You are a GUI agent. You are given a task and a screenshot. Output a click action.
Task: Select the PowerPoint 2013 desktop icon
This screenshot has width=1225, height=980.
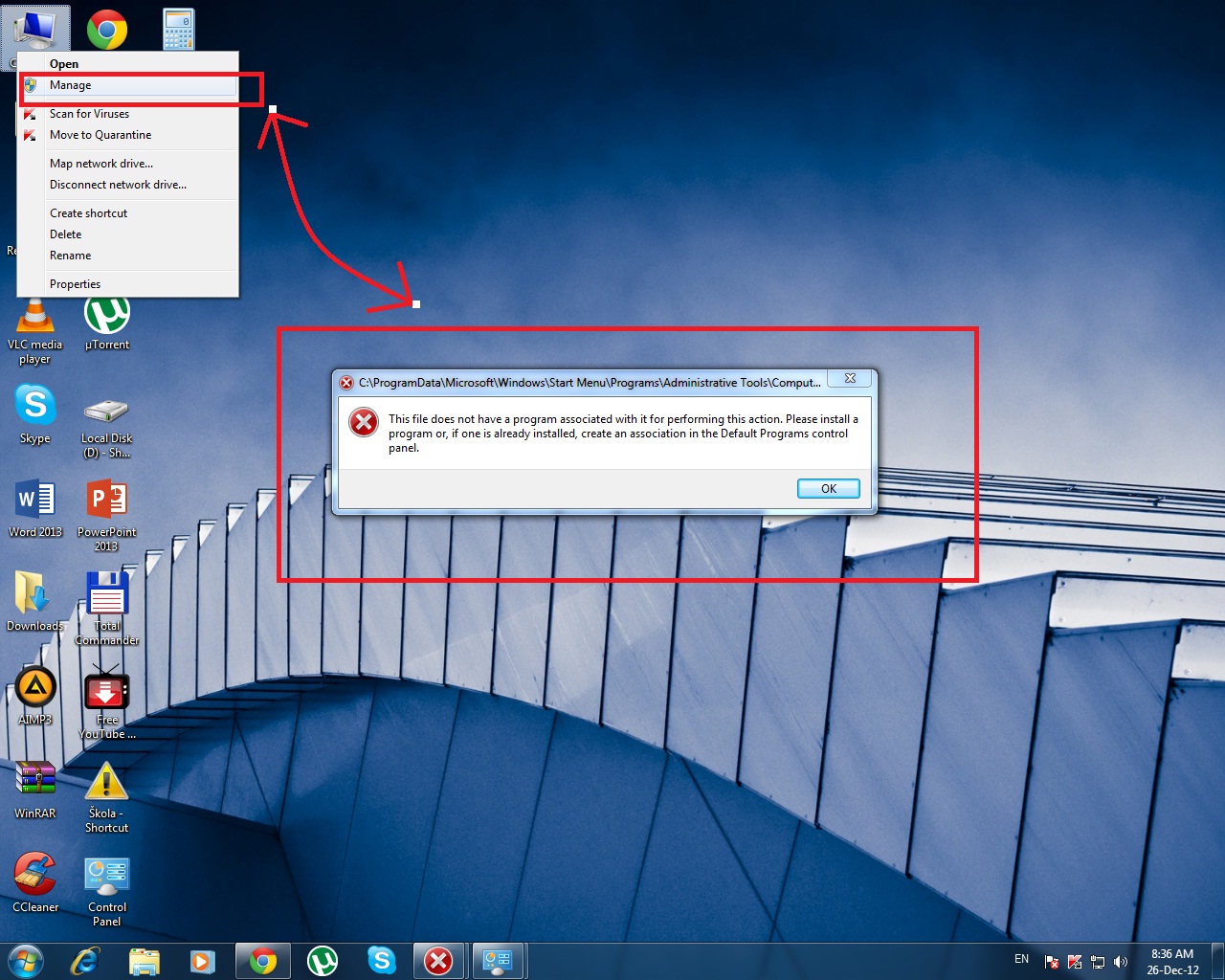coord(106,516)
